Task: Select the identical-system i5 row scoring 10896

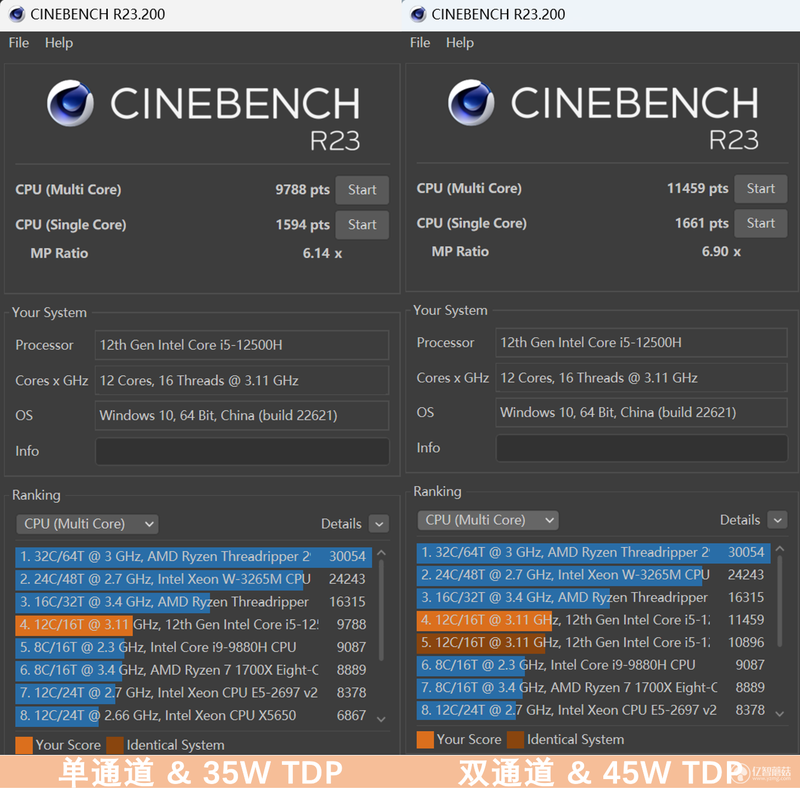Action: click(593, 643)
